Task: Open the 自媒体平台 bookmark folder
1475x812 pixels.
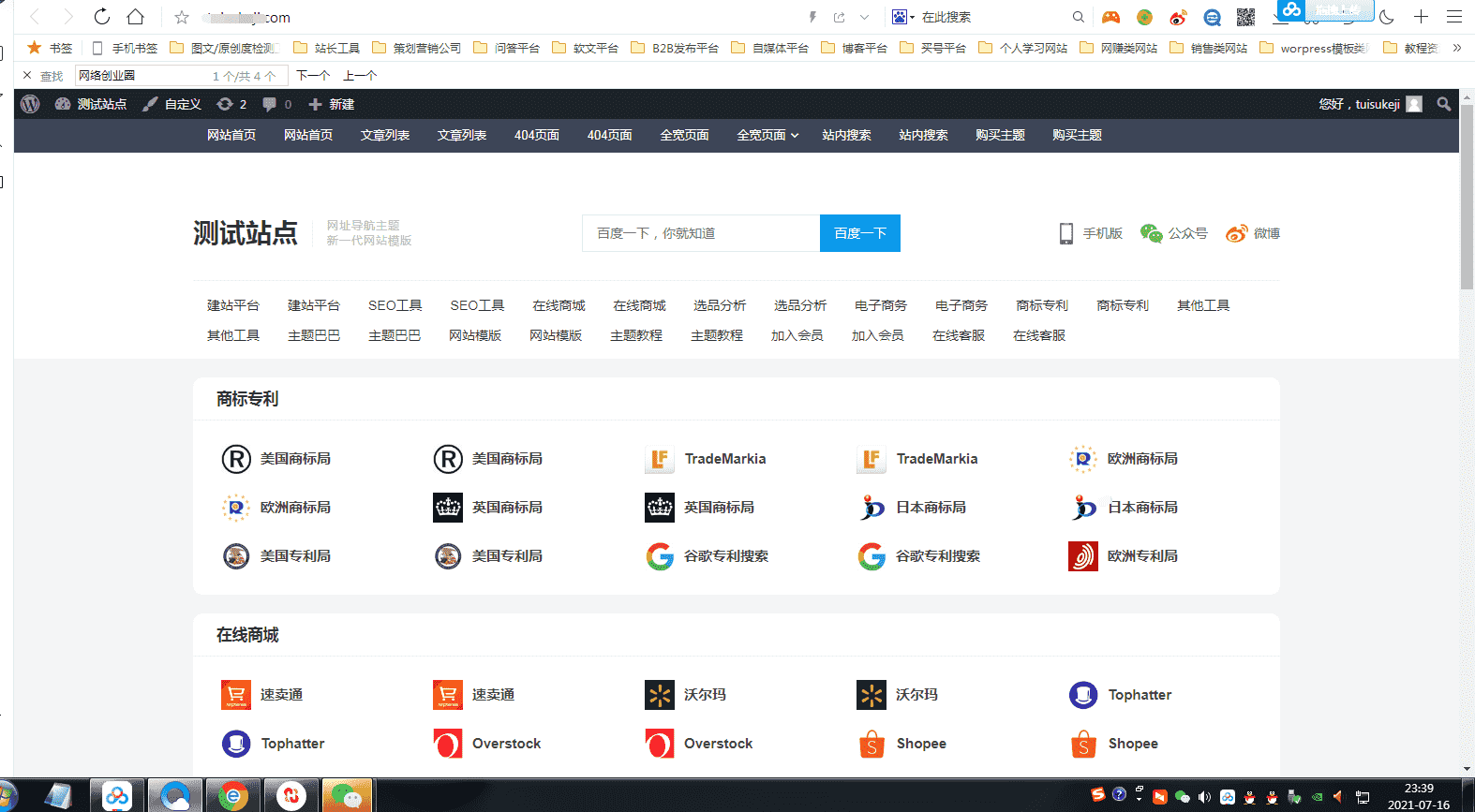Action: pos(769,48)
